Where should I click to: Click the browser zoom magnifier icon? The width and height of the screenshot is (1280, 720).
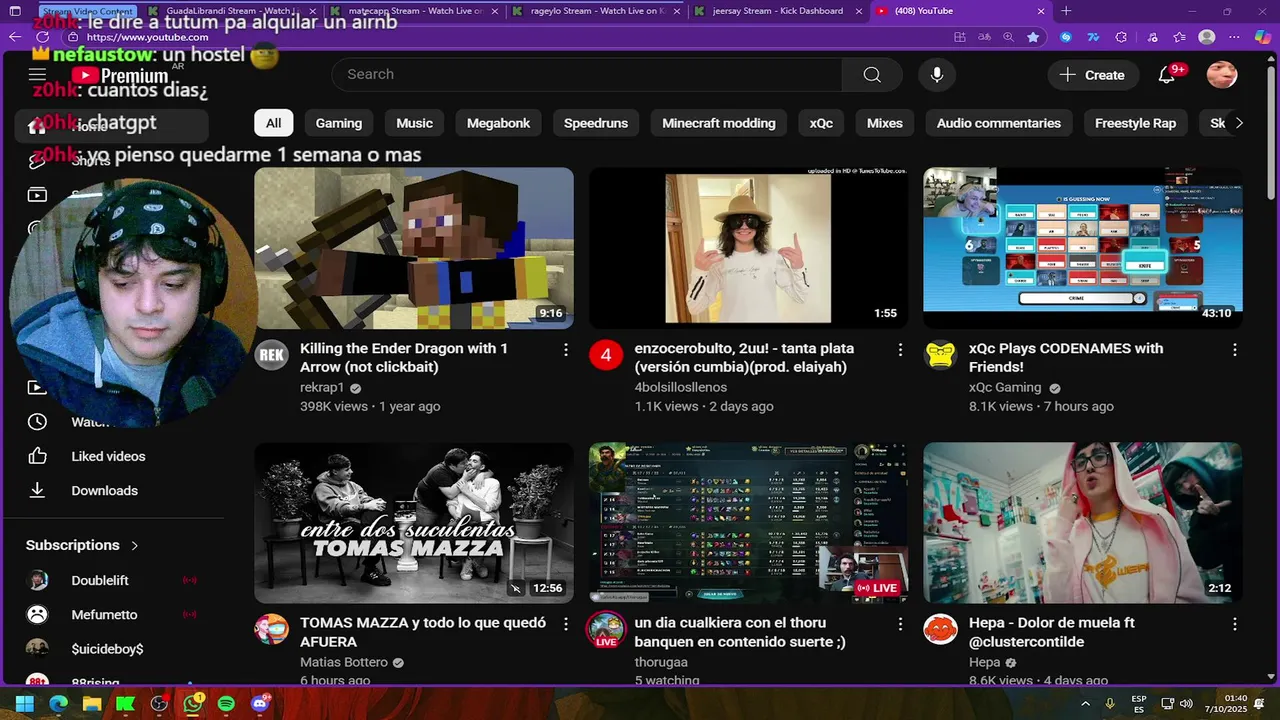[x=1008, y=37]
